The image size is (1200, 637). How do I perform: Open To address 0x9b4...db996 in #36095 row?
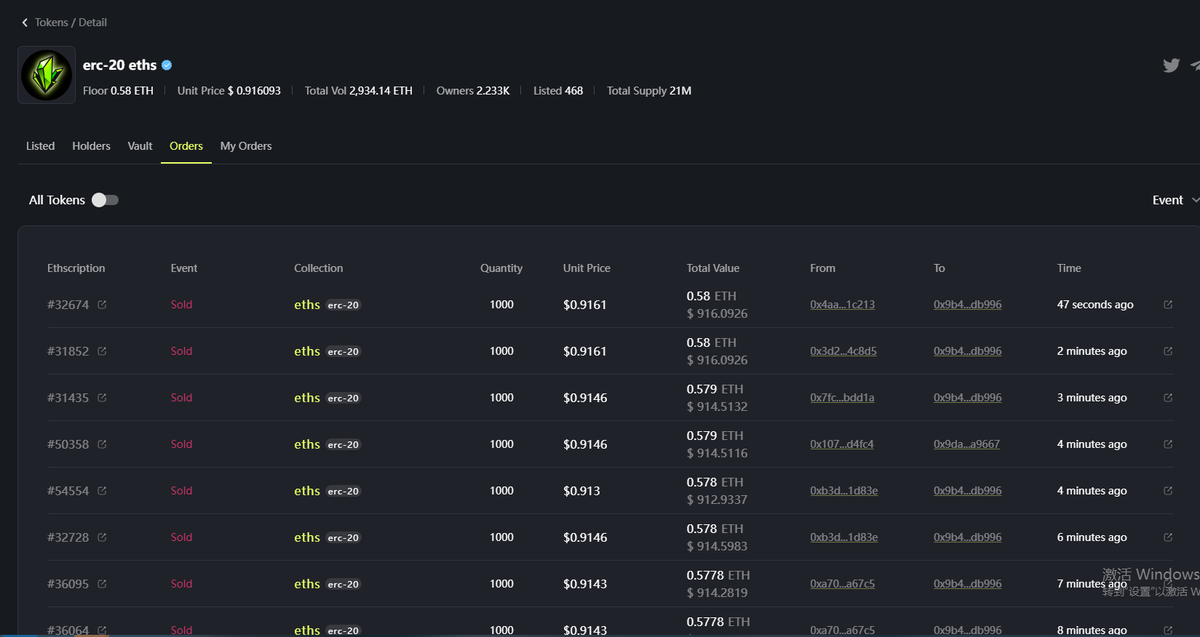(x=968, y=584)
